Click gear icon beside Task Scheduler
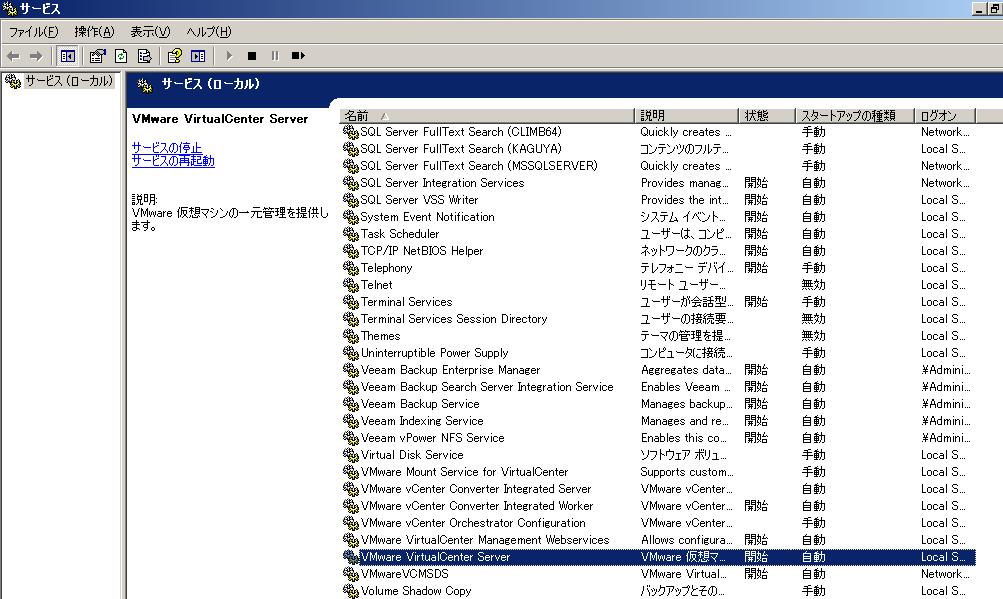This screenshot has height=599, width=1003. click(x=351, y=234)
